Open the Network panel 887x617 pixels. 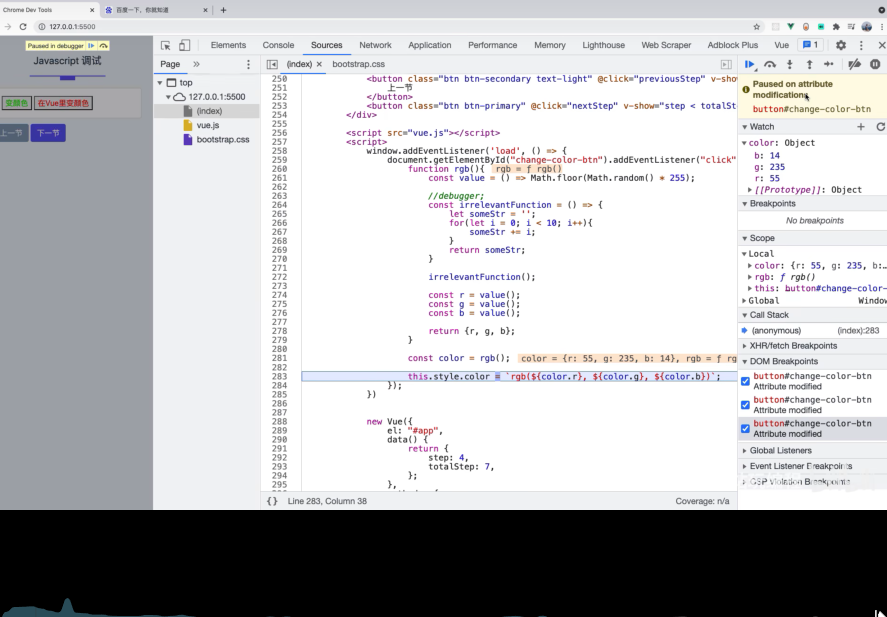[375, 45]
